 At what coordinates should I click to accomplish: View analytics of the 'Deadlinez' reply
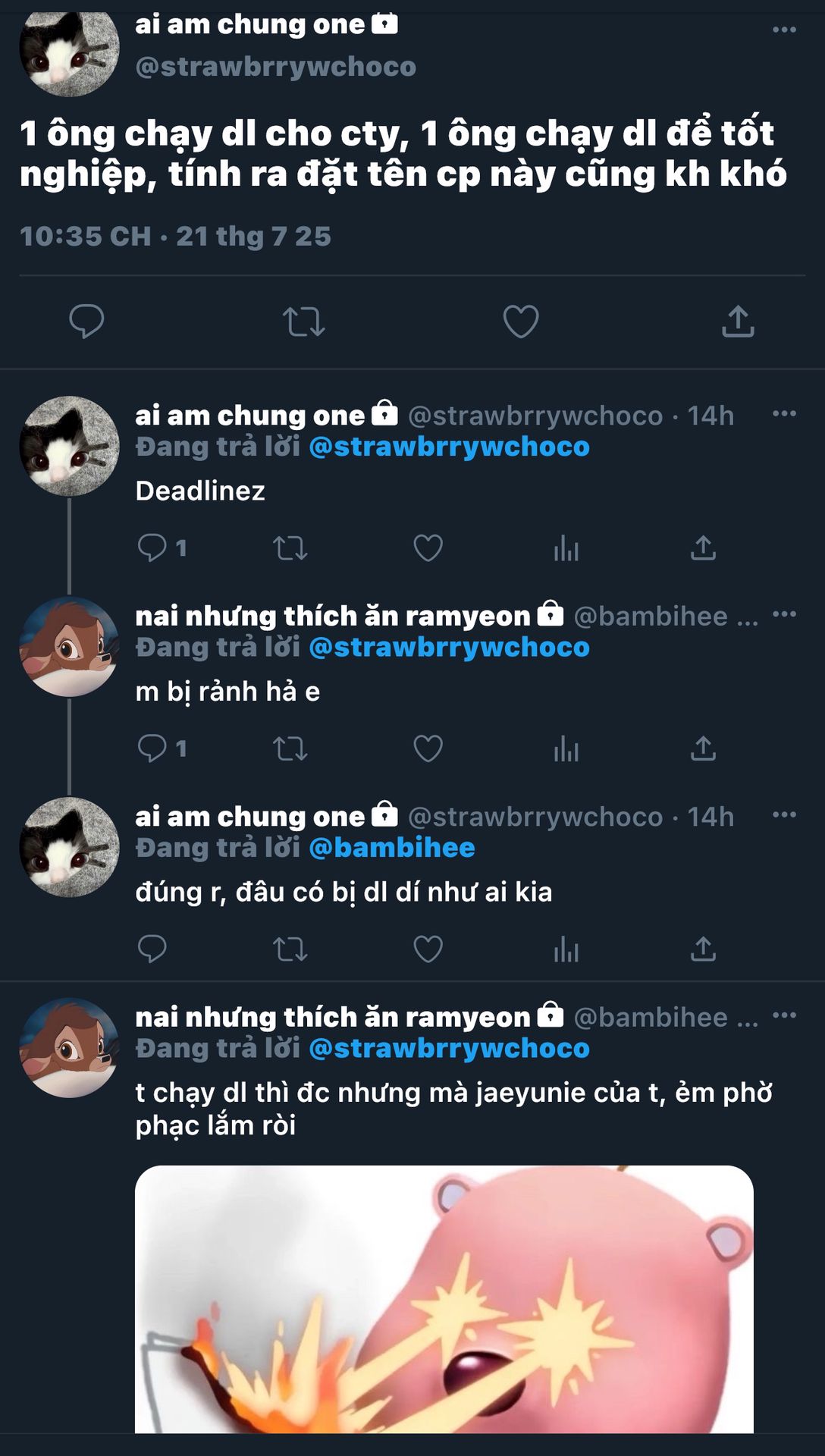click(x=566, y=548)
